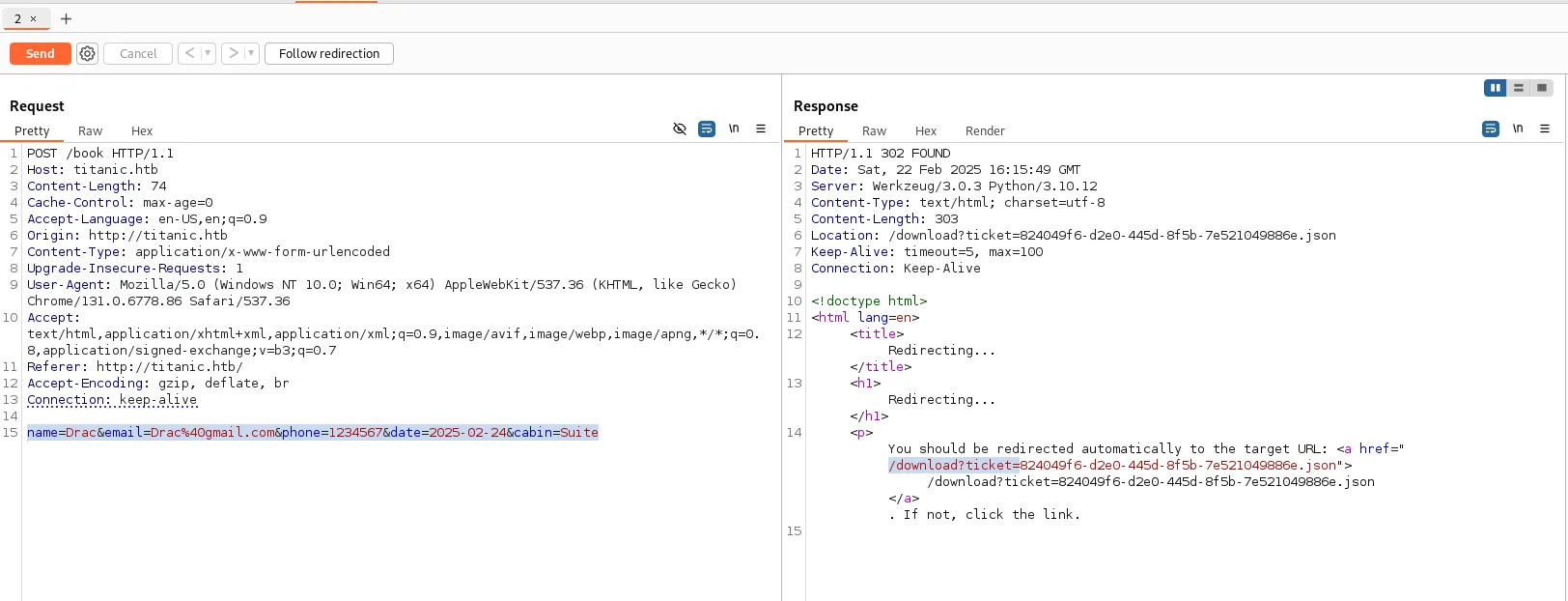This screenshot has width=1568, height=601.
Task: Click the highlighted POST body parameters line
Action: pyautogui.click(x=313, y=432)
